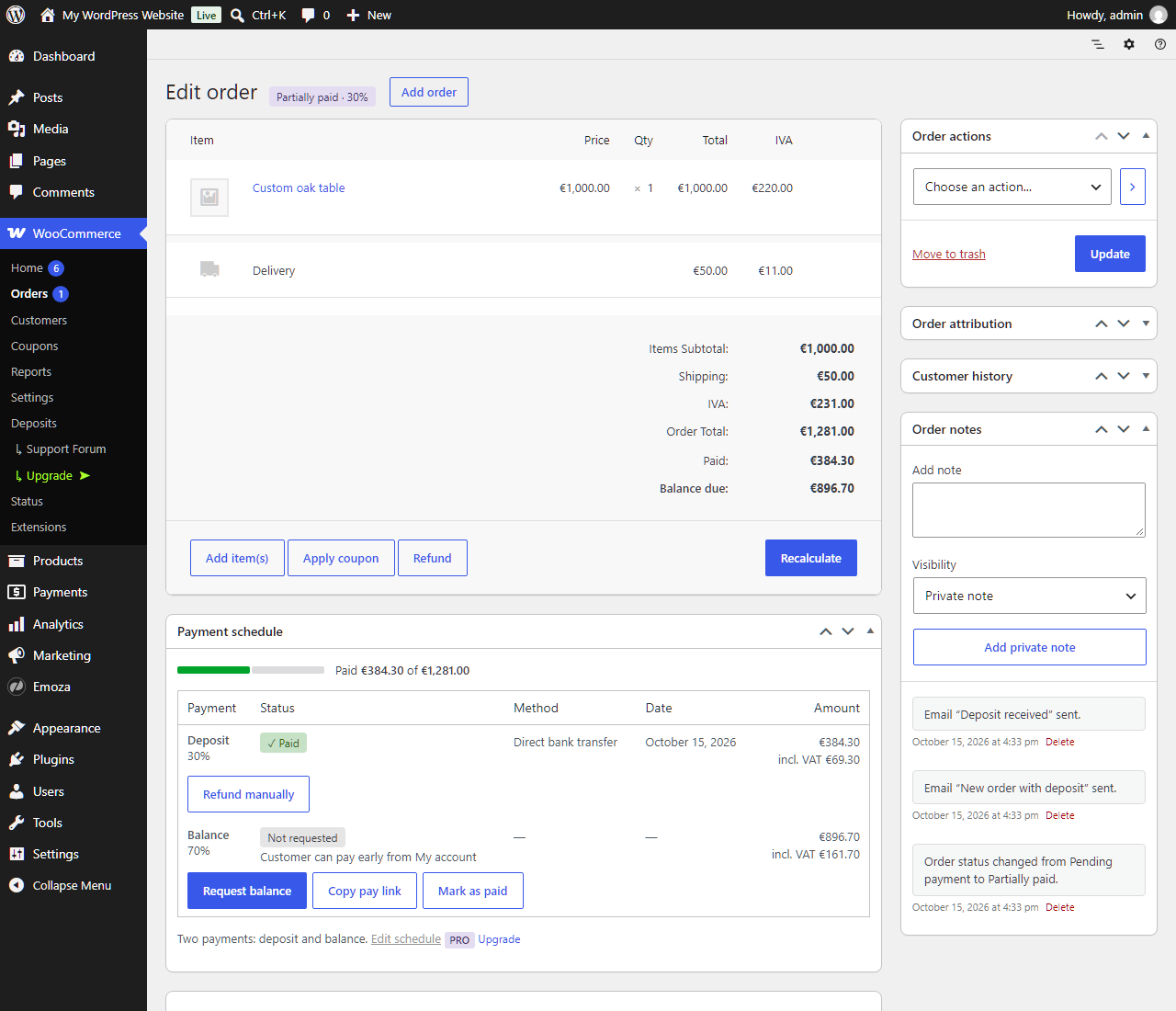The width and height of the screenshot is (1176, 1011).
Task: Click the Update order button
Action: tap(1110, 254)
